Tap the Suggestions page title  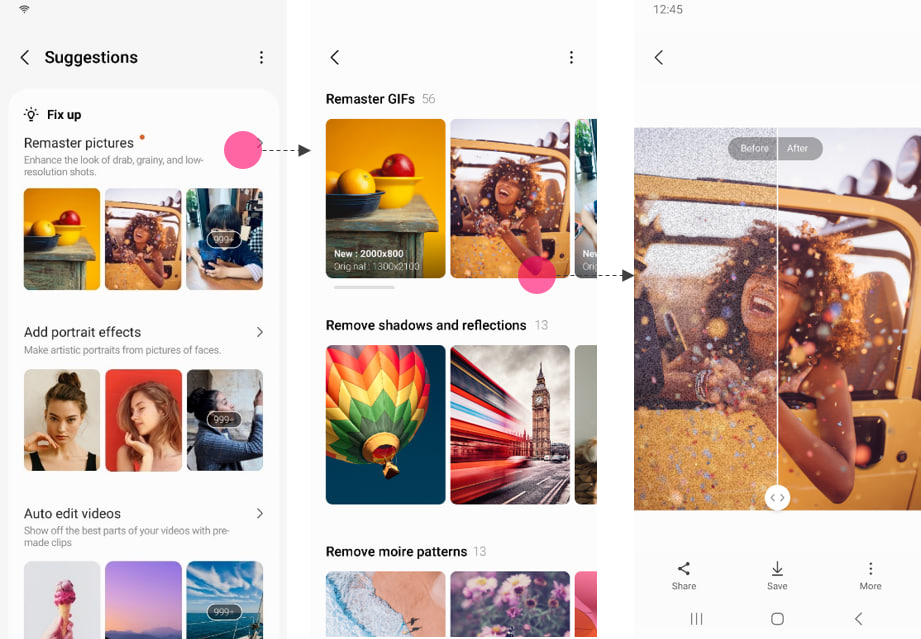point(91,57)
